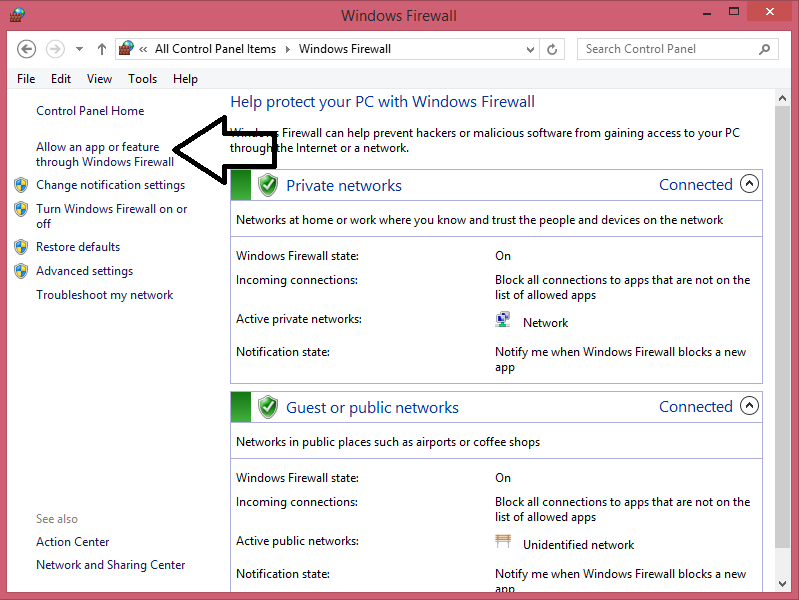Click Restore defaults link

point(78,247)
